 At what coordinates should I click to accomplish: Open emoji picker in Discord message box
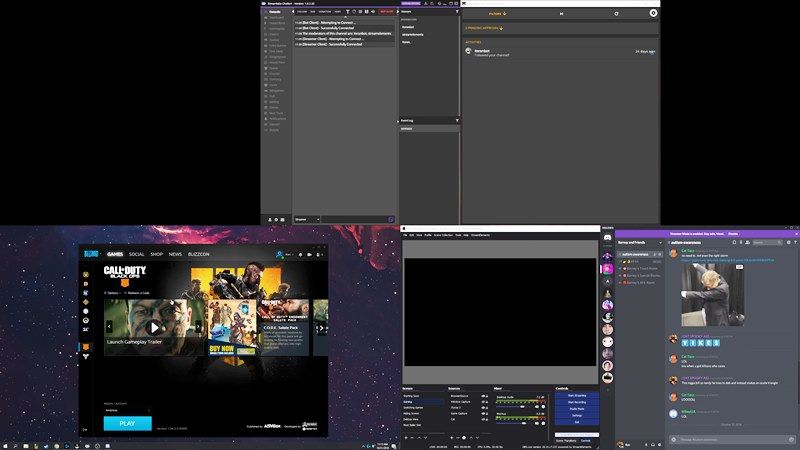[x=791, y=439]
